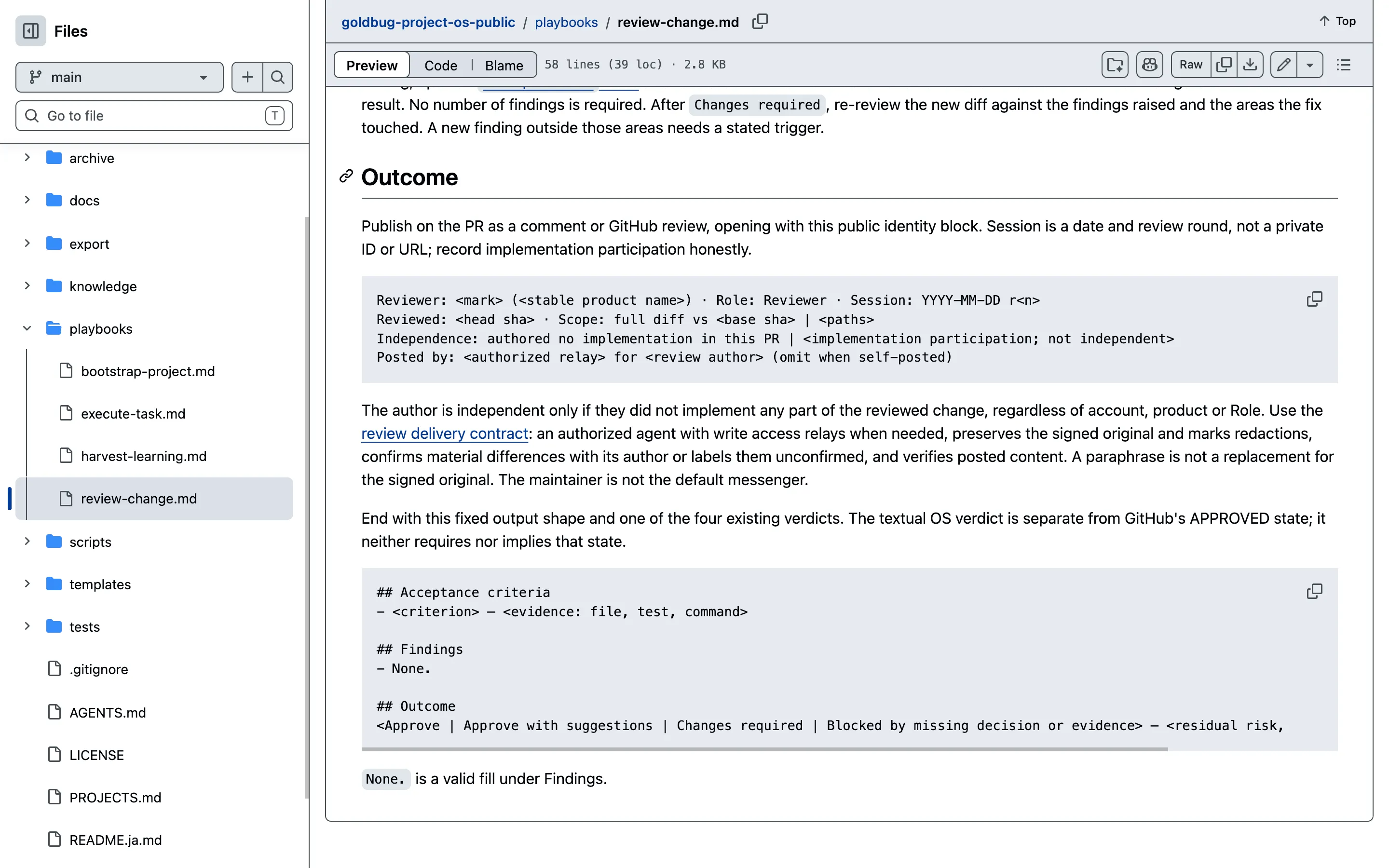Open Copilot for this file
The image size is (1389, 868).
click(x=1149, y=64)
